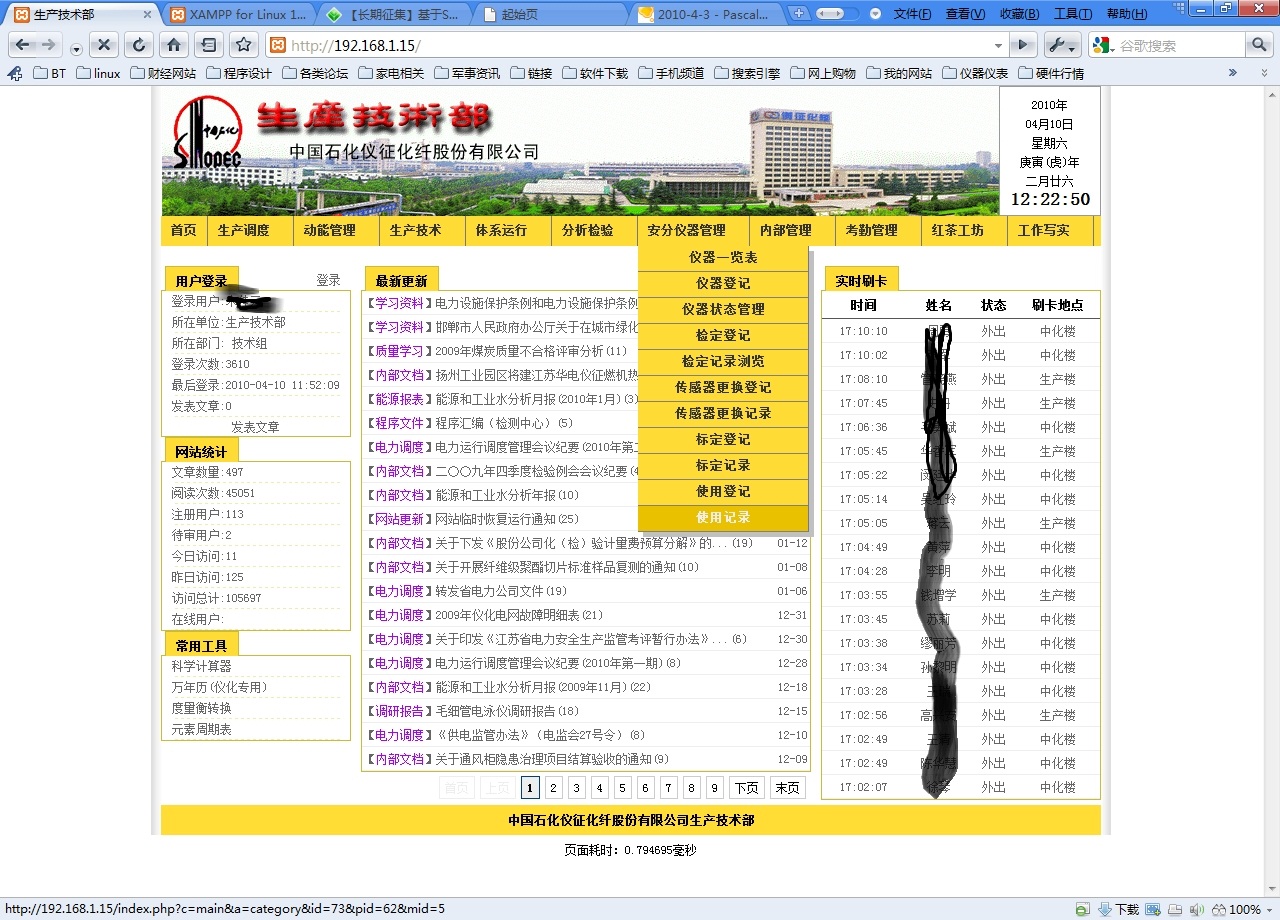Select 仪器一览表 in the dropdown menu
Screen dimensions: 1280x920
[x=723, y=257]
